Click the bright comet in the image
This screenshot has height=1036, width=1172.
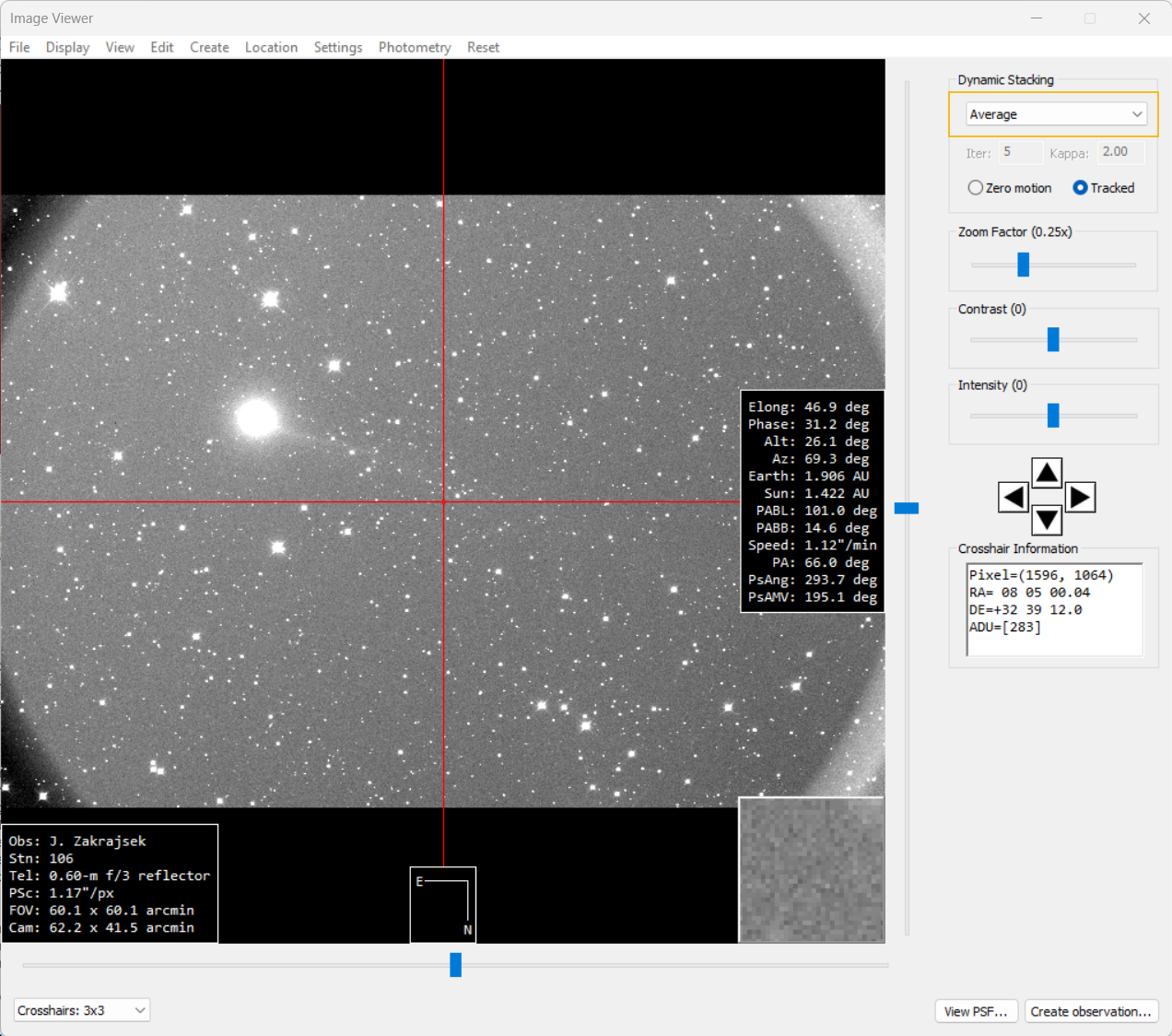point(257,418)
